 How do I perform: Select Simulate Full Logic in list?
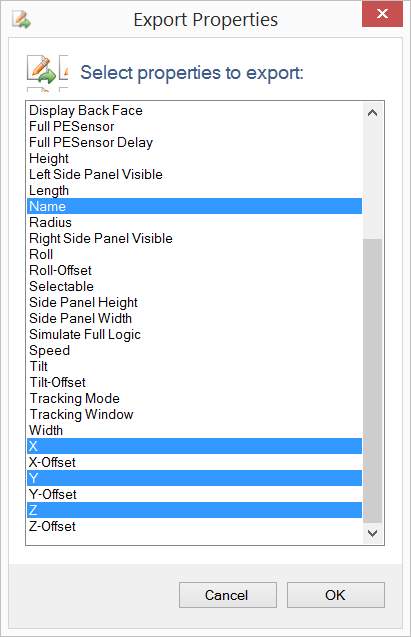pos(195,334)
